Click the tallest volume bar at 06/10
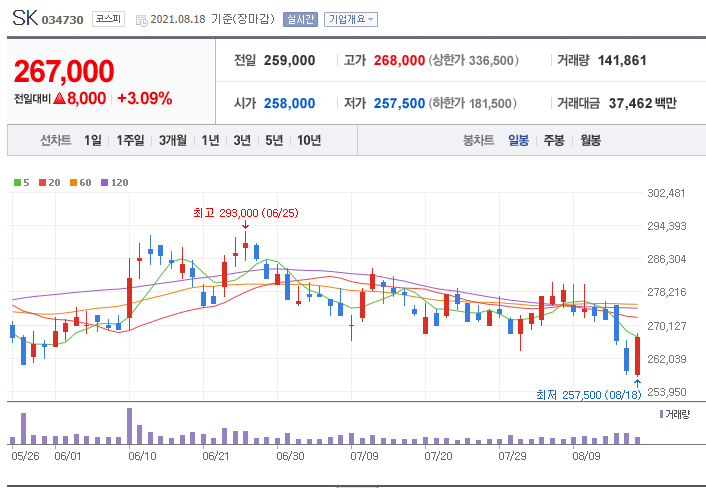This screenshot has width=706, height=488. click(x=130, y=426)
